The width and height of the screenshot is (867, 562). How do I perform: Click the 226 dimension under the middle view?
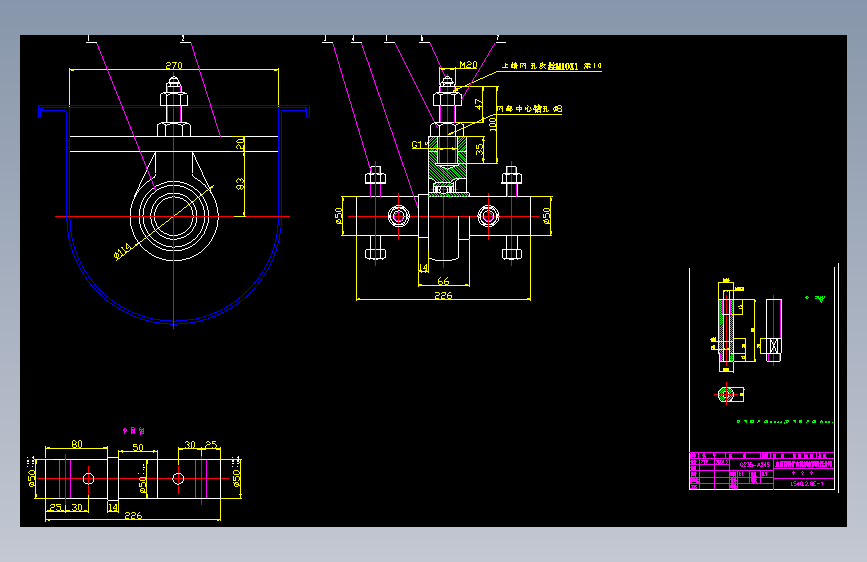click(x=443, y=295)
